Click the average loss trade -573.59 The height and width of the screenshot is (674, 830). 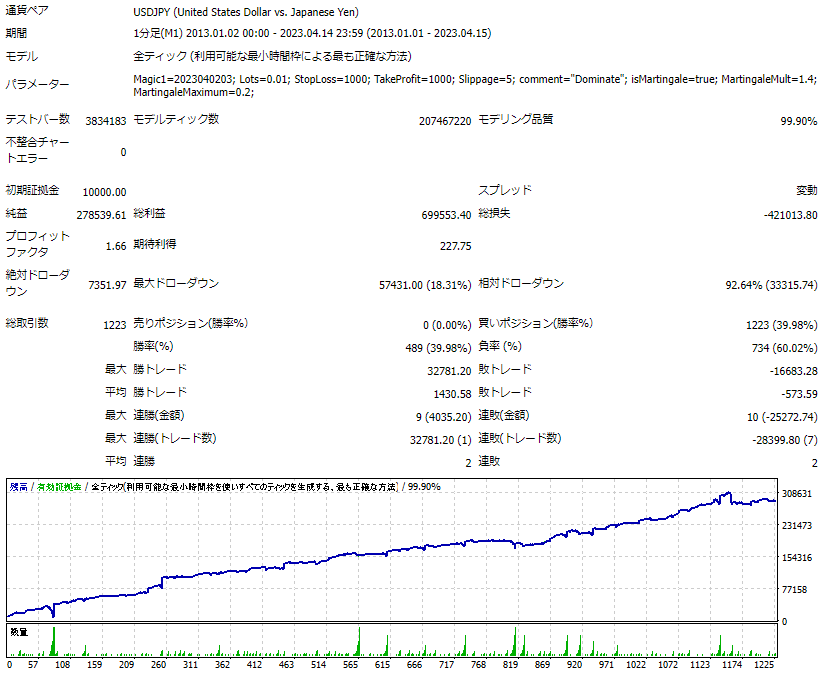799,394
